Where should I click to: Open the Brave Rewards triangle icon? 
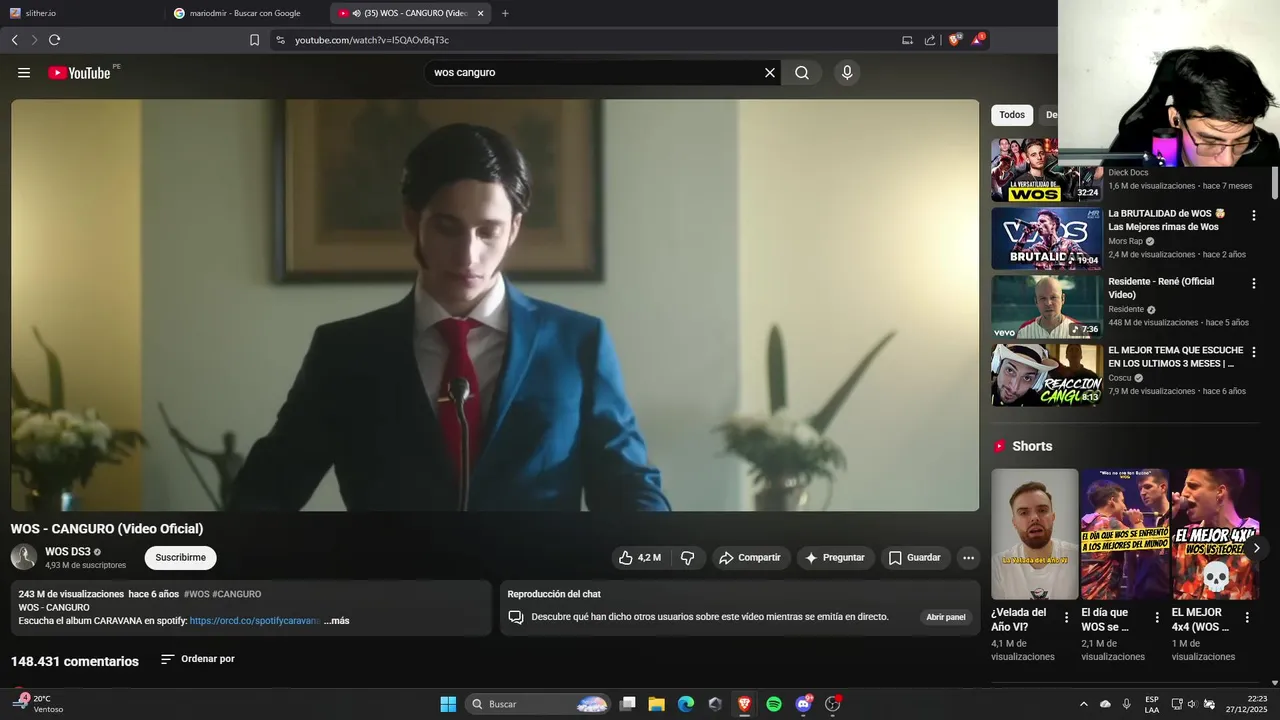[978, 40]
